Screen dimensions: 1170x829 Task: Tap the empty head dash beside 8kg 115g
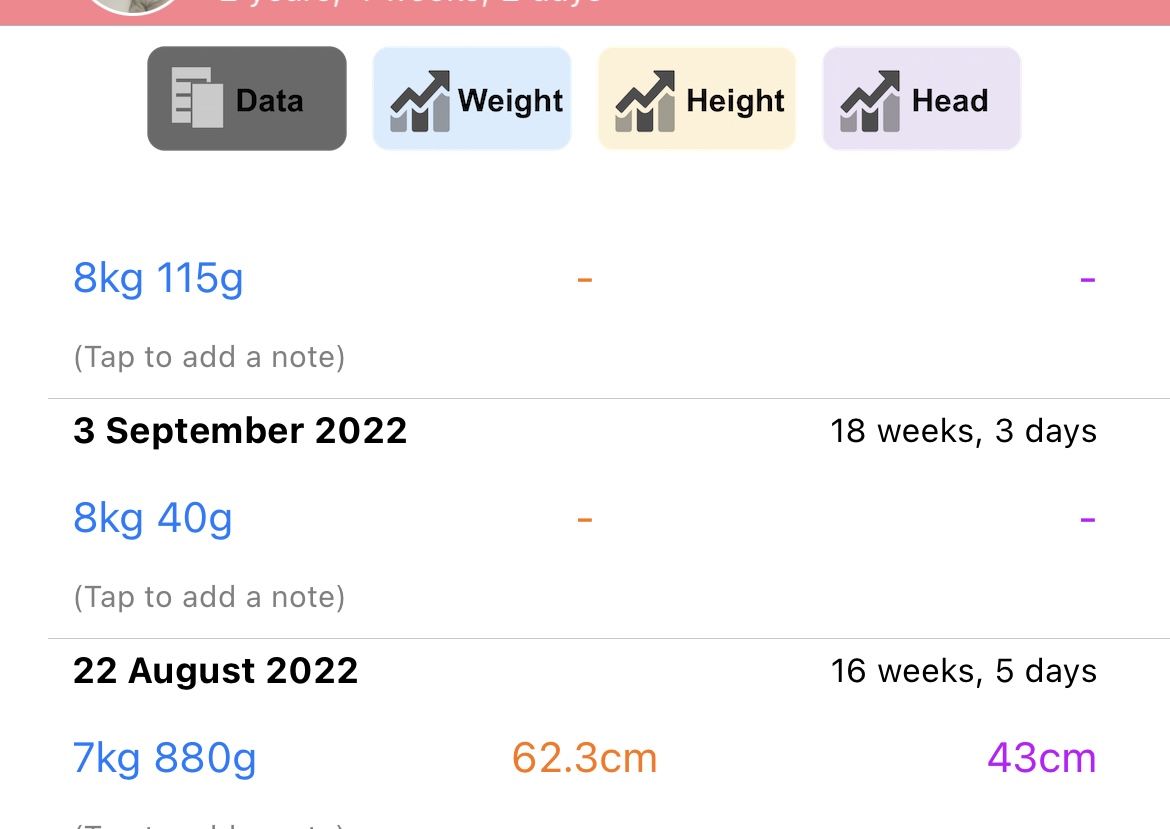click(x=1087, y=278)
